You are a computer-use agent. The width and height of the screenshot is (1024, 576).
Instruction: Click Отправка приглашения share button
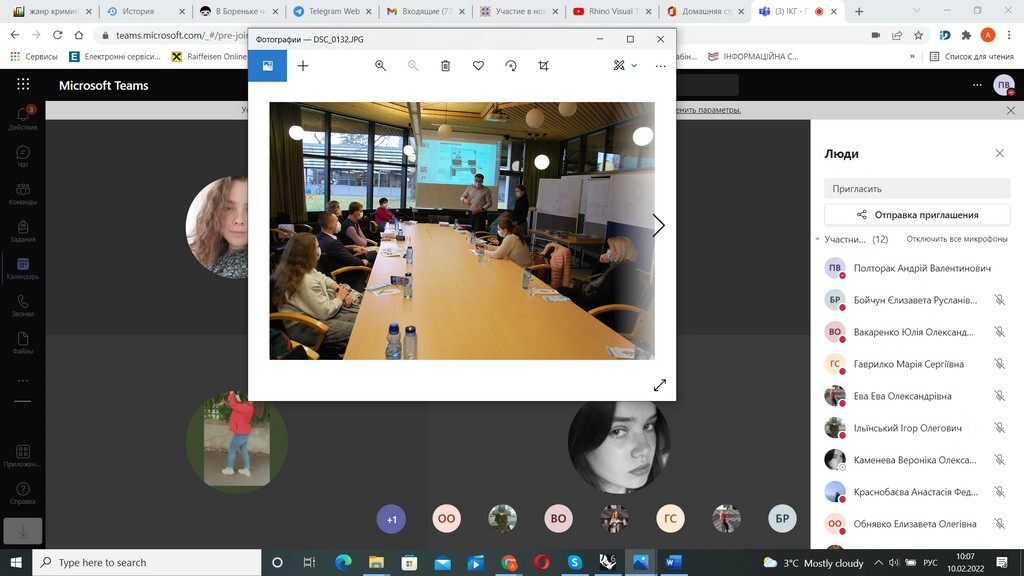[917, 214]
